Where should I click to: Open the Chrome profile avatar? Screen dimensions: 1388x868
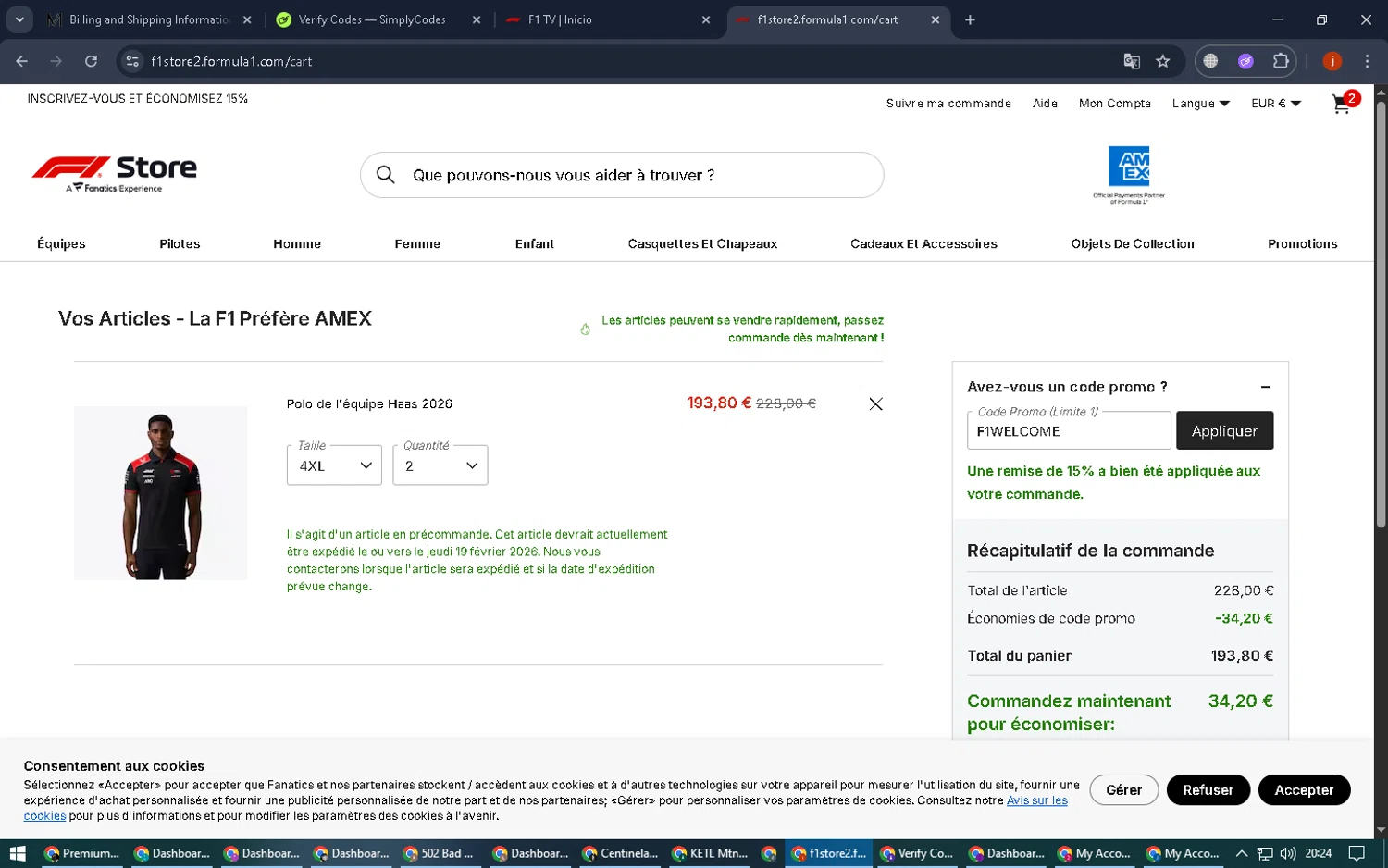[1332, 61]
